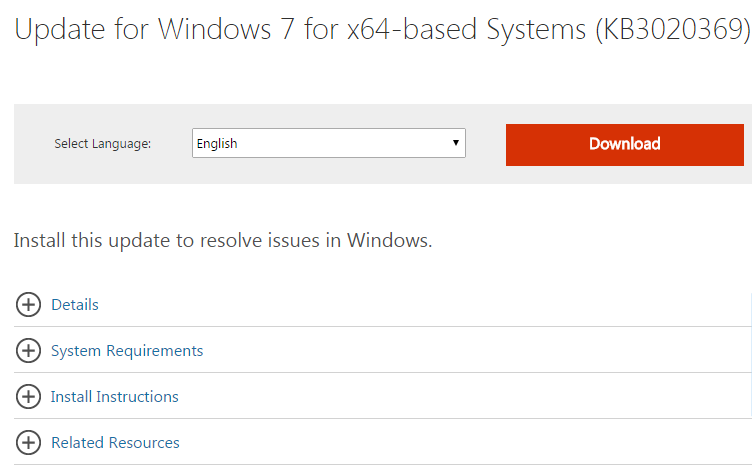Expand System Requirements via its text label
Viewport: 752px width, 470px height.
pos(127,351)
